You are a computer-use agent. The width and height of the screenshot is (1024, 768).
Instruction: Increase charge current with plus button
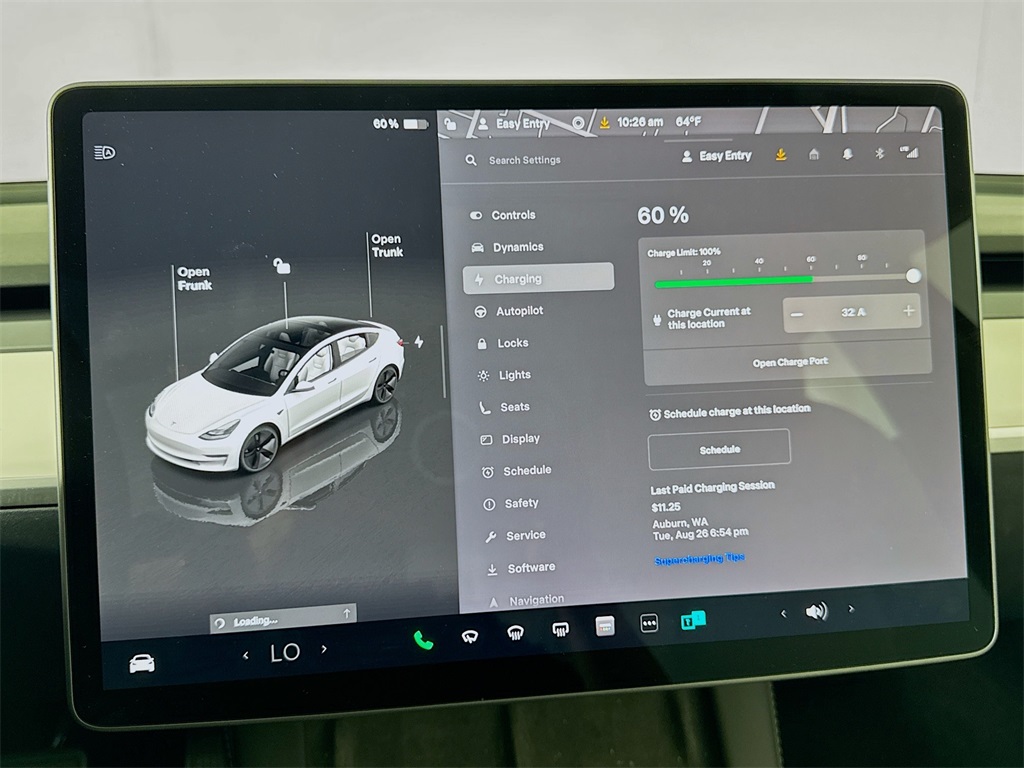pos(908,311)
